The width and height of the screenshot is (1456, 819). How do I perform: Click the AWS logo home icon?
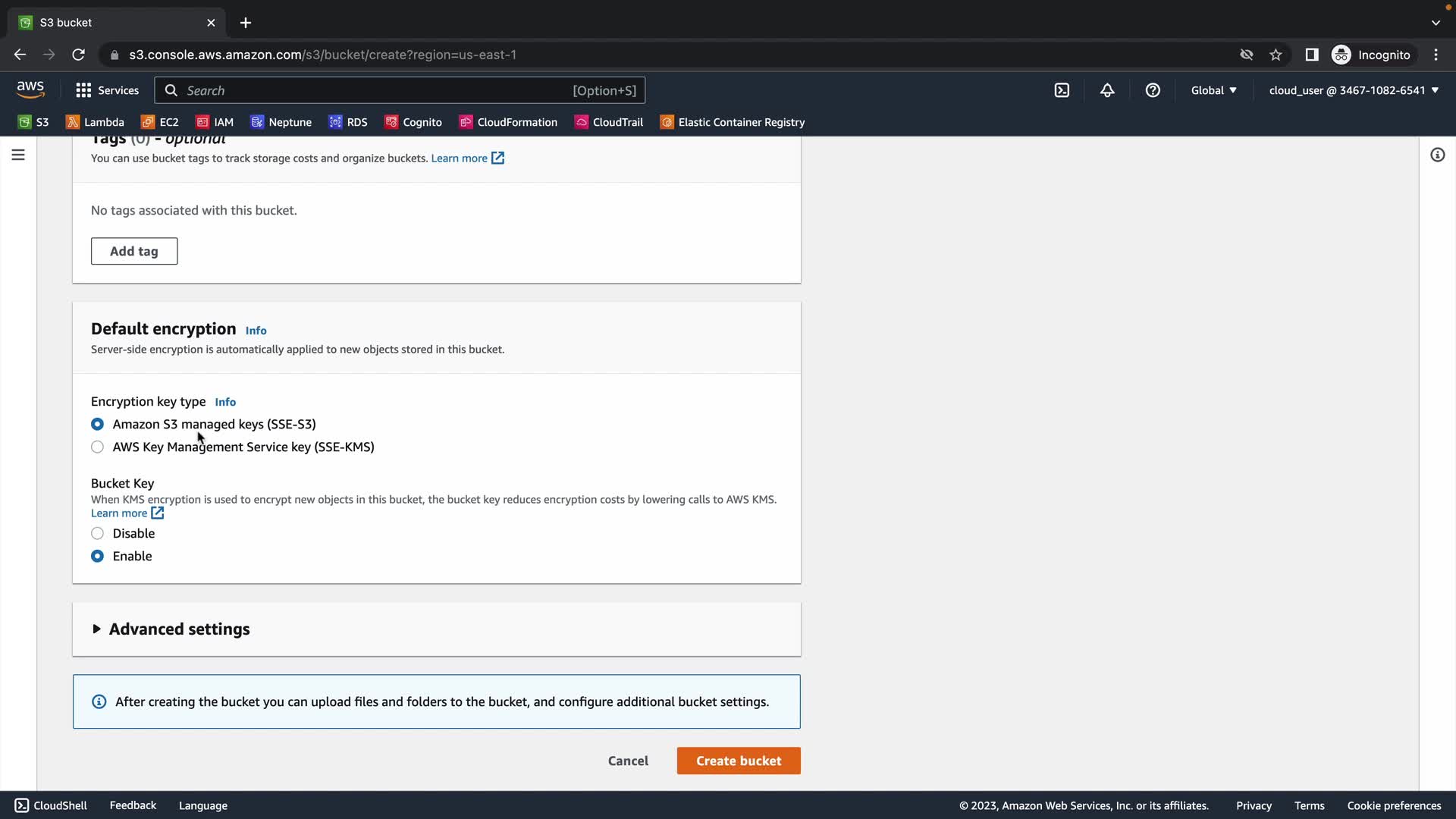click(30, 89)
